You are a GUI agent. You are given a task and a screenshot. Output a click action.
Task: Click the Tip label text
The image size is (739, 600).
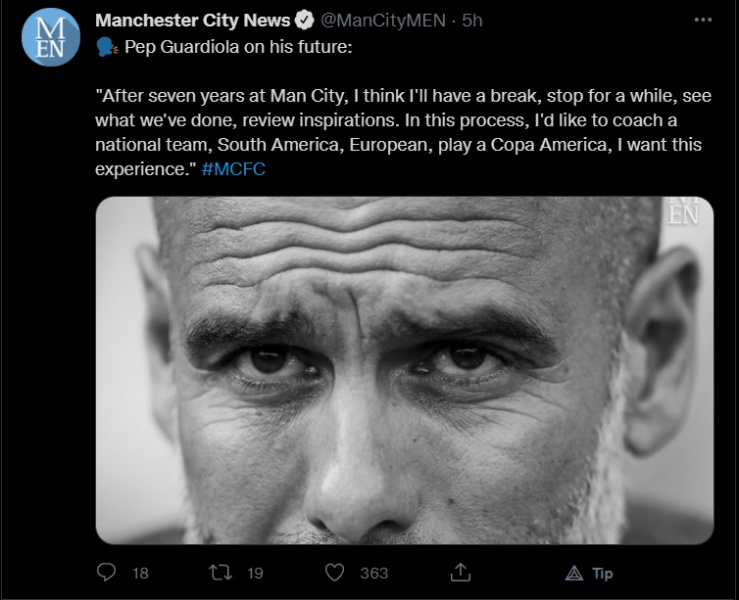602,573
